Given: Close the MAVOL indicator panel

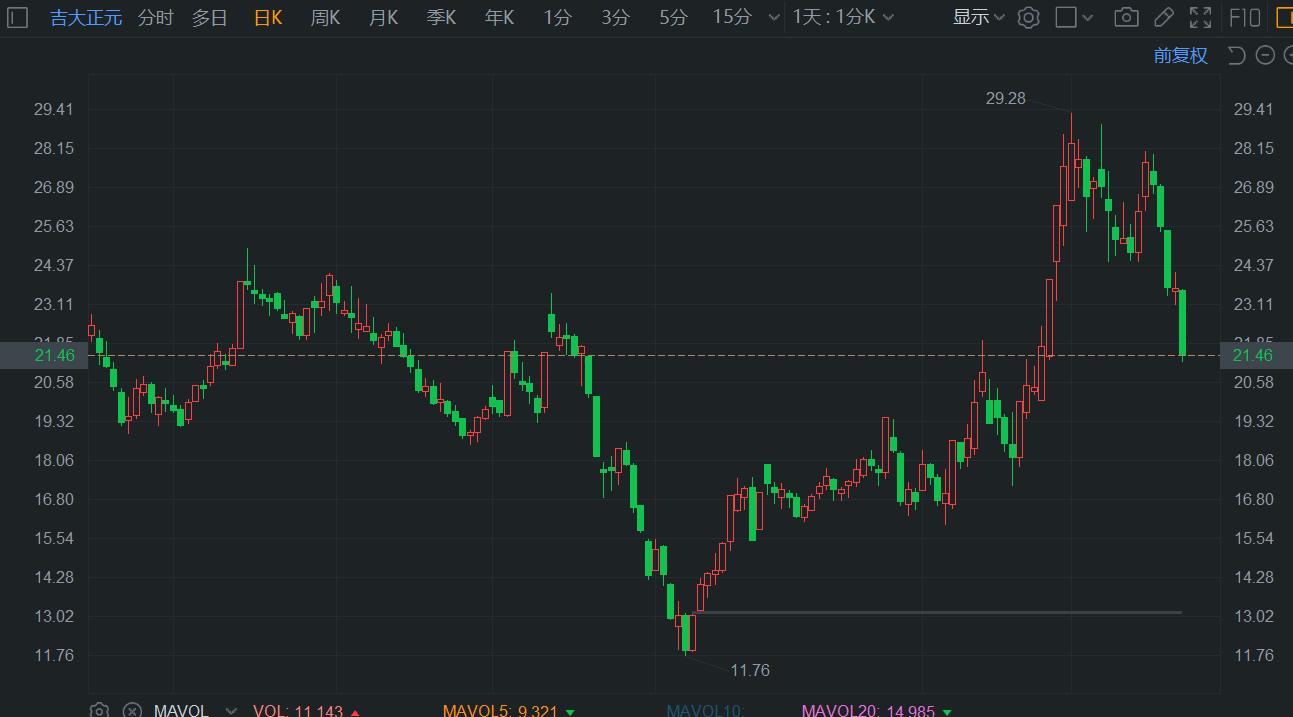Looking at the screenshot, I should [132, 711].
